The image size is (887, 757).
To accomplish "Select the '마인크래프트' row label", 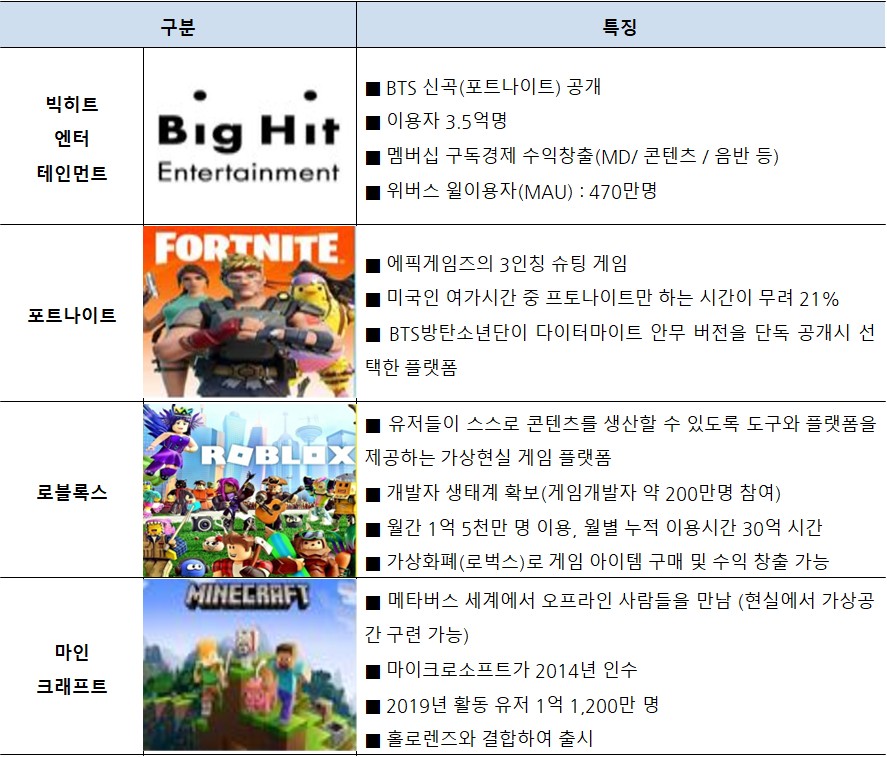I will pos(72,669).
